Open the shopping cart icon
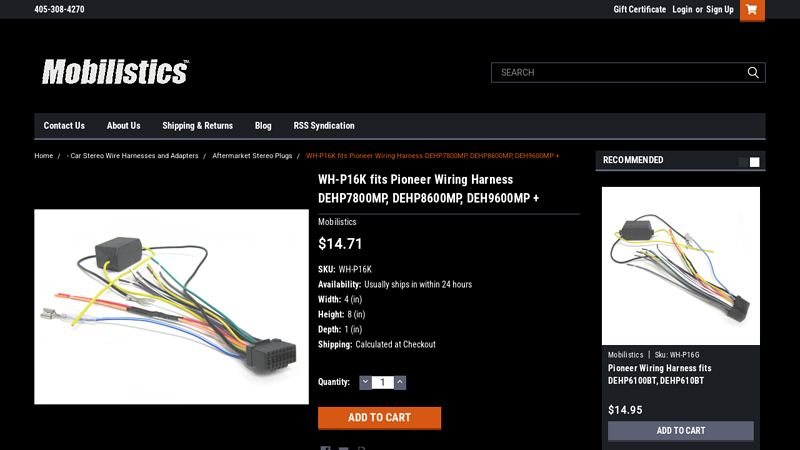800x450 pixels. [x=752, y=10]
